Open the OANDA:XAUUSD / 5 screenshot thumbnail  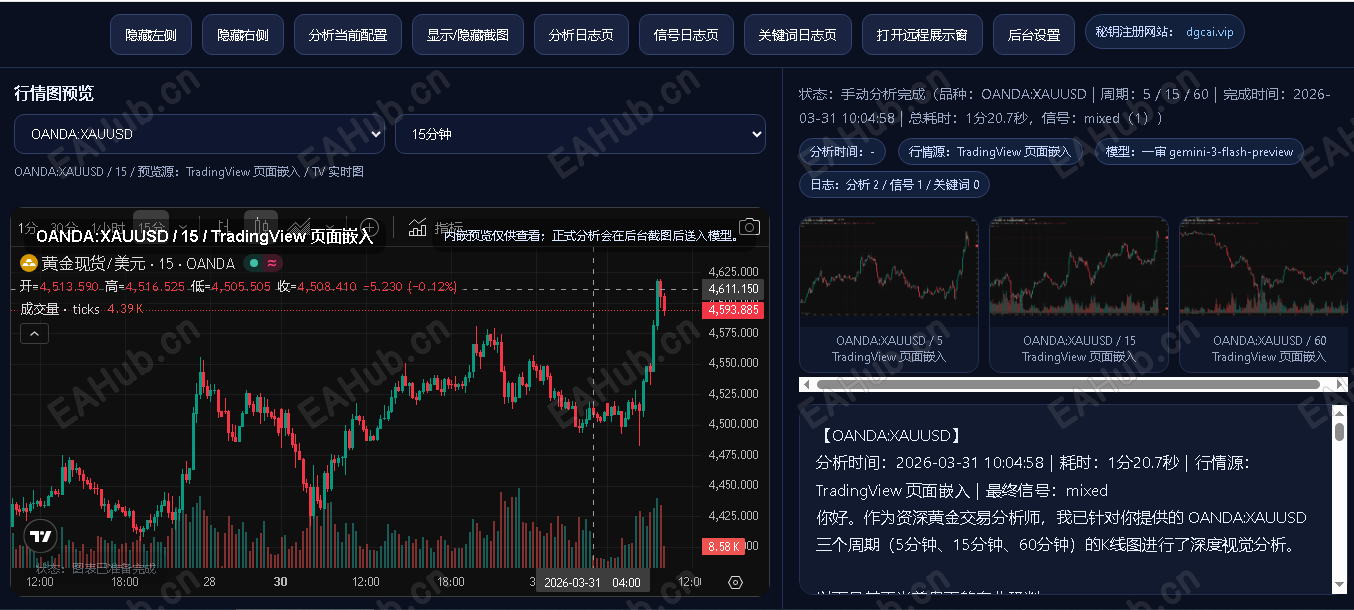click(x=889, y=295)
